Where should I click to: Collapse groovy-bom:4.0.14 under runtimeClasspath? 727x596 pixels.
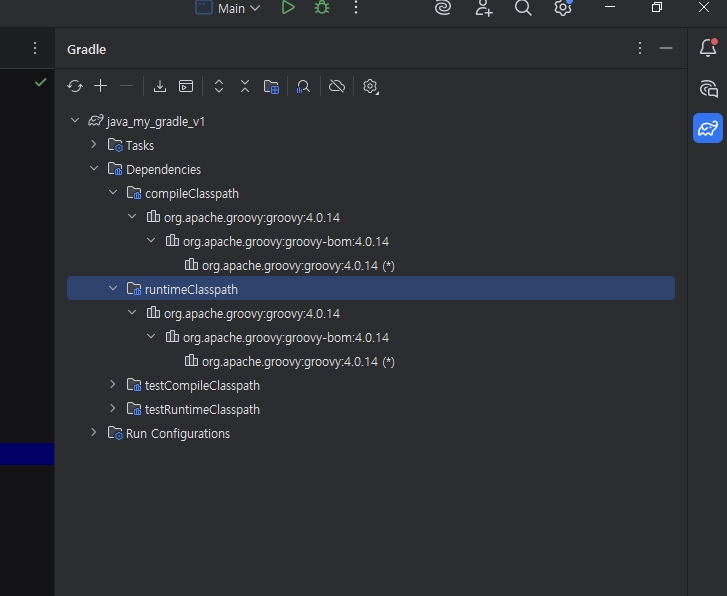point(151,337)
